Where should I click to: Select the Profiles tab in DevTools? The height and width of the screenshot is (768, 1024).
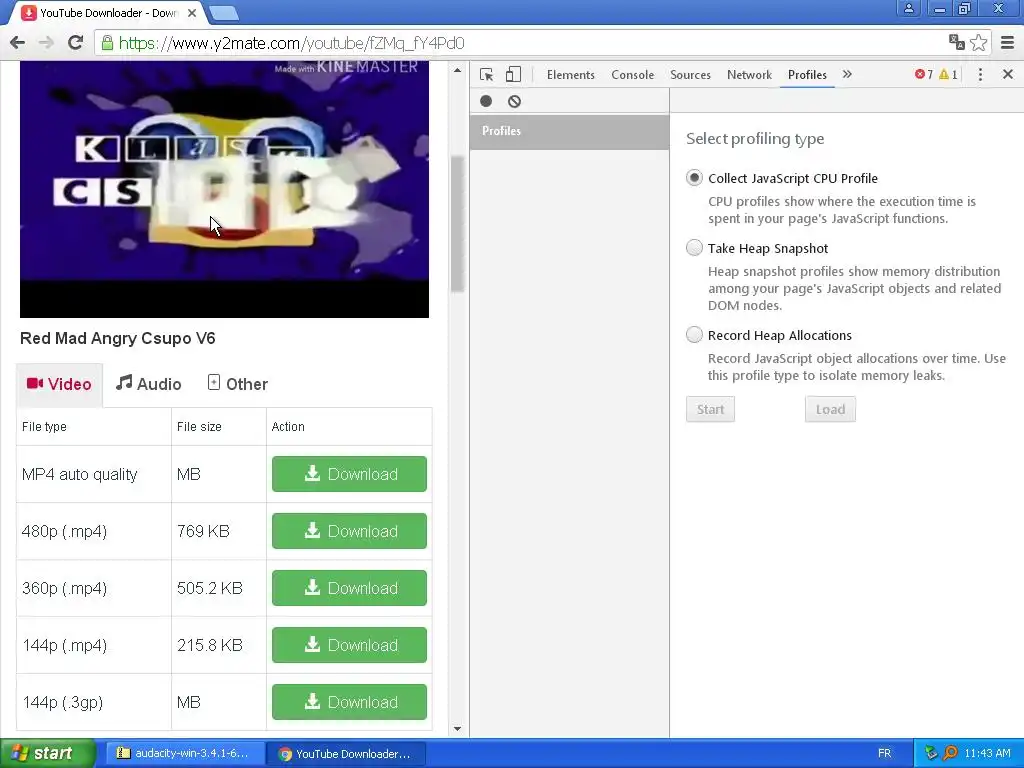click(x=807, y=74)
